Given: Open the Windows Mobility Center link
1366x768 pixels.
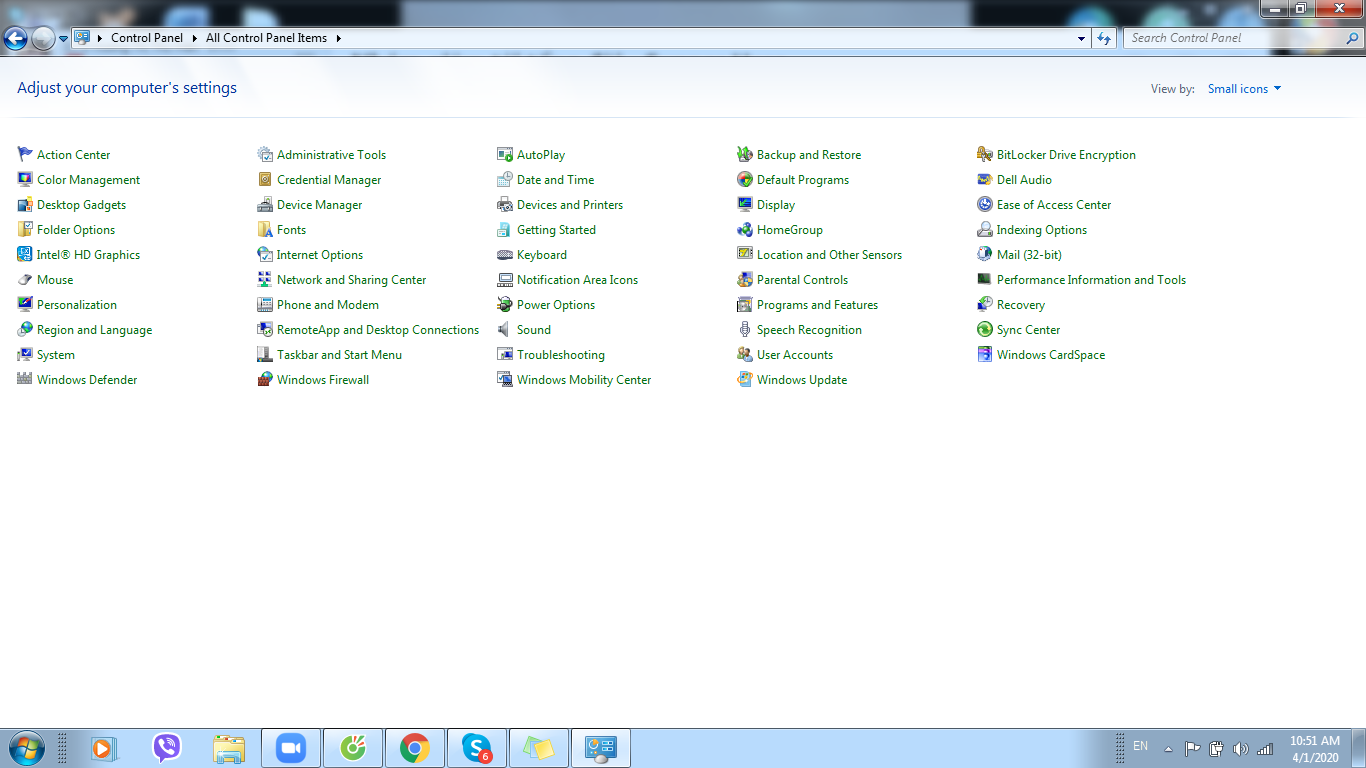Looking at the screenshot, I should (584, 380).
